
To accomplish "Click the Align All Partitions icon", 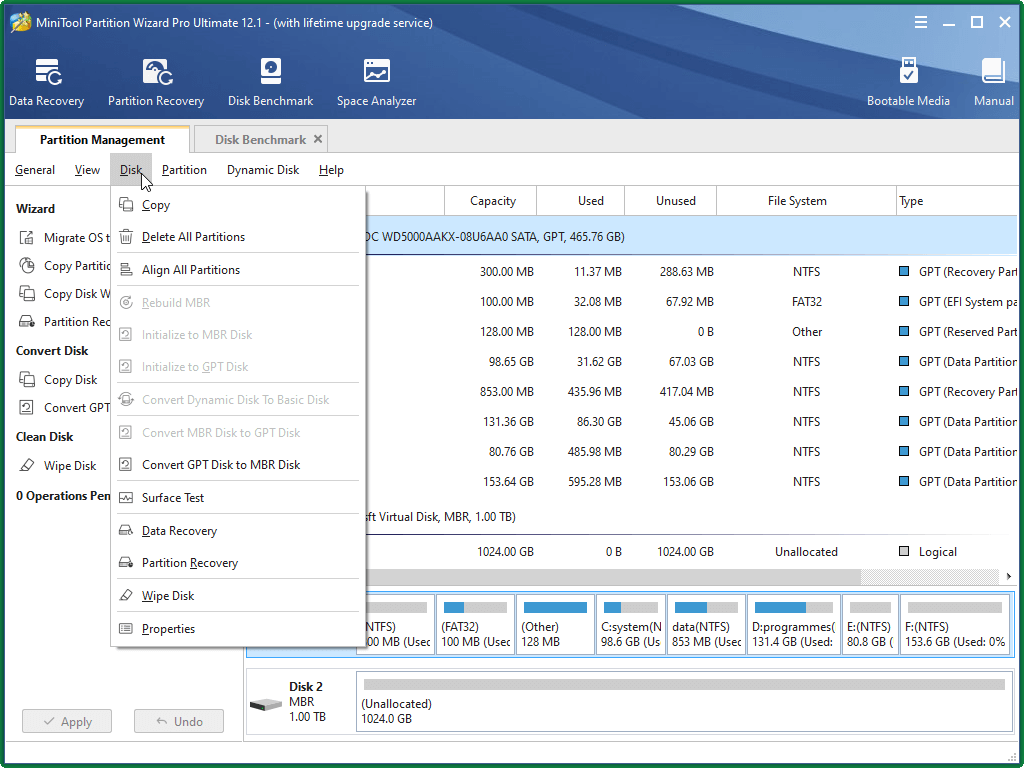I will pyautogui.click(x=126, y=270).
